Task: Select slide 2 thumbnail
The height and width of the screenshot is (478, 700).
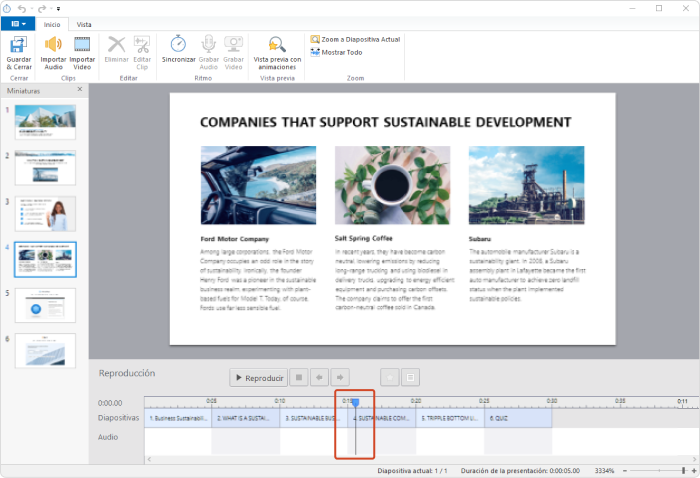Action: [45, 167]
